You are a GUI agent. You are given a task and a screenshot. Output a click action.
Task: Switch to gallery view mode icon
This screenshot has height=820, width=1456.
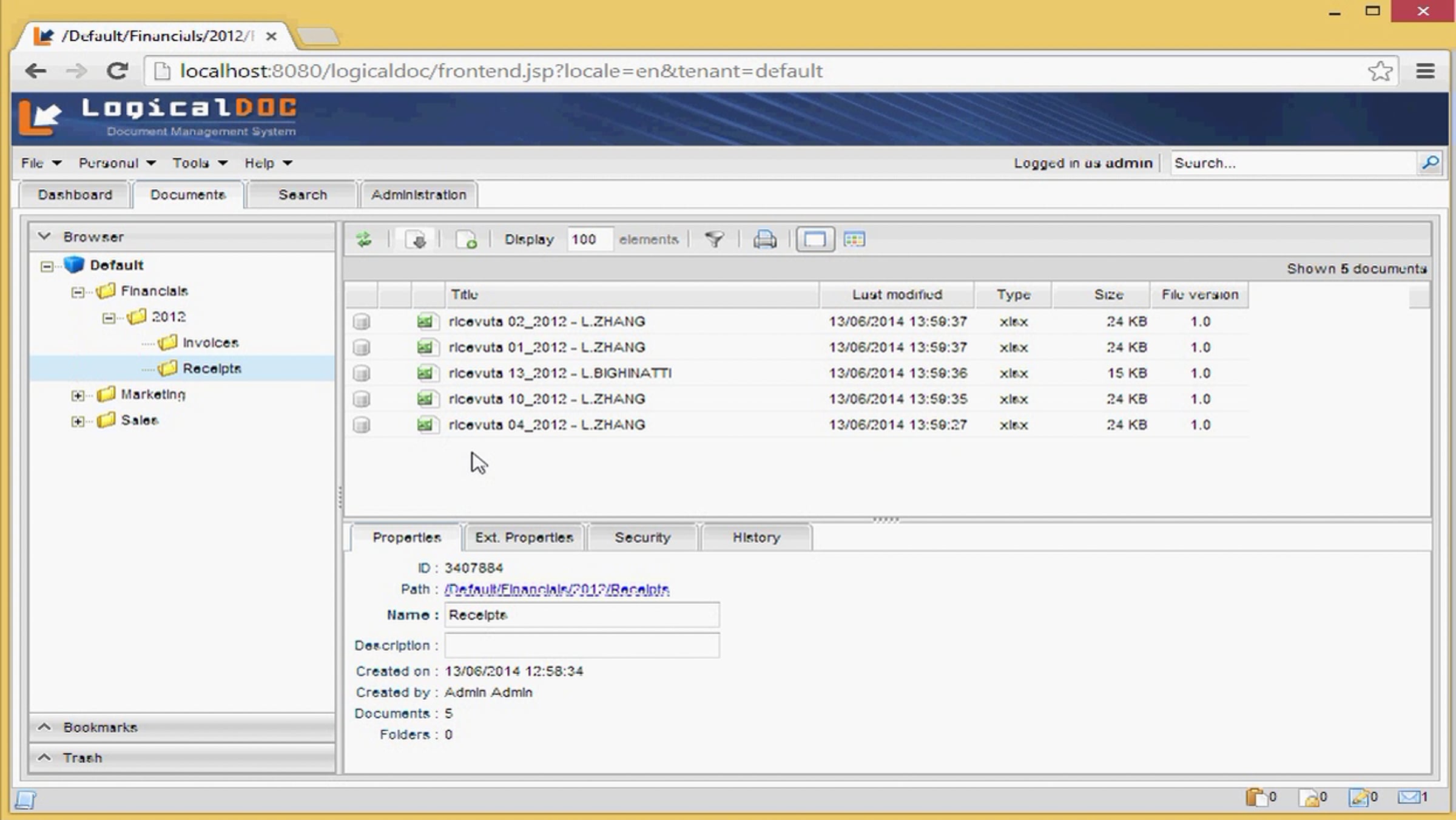tap(854, 239)
